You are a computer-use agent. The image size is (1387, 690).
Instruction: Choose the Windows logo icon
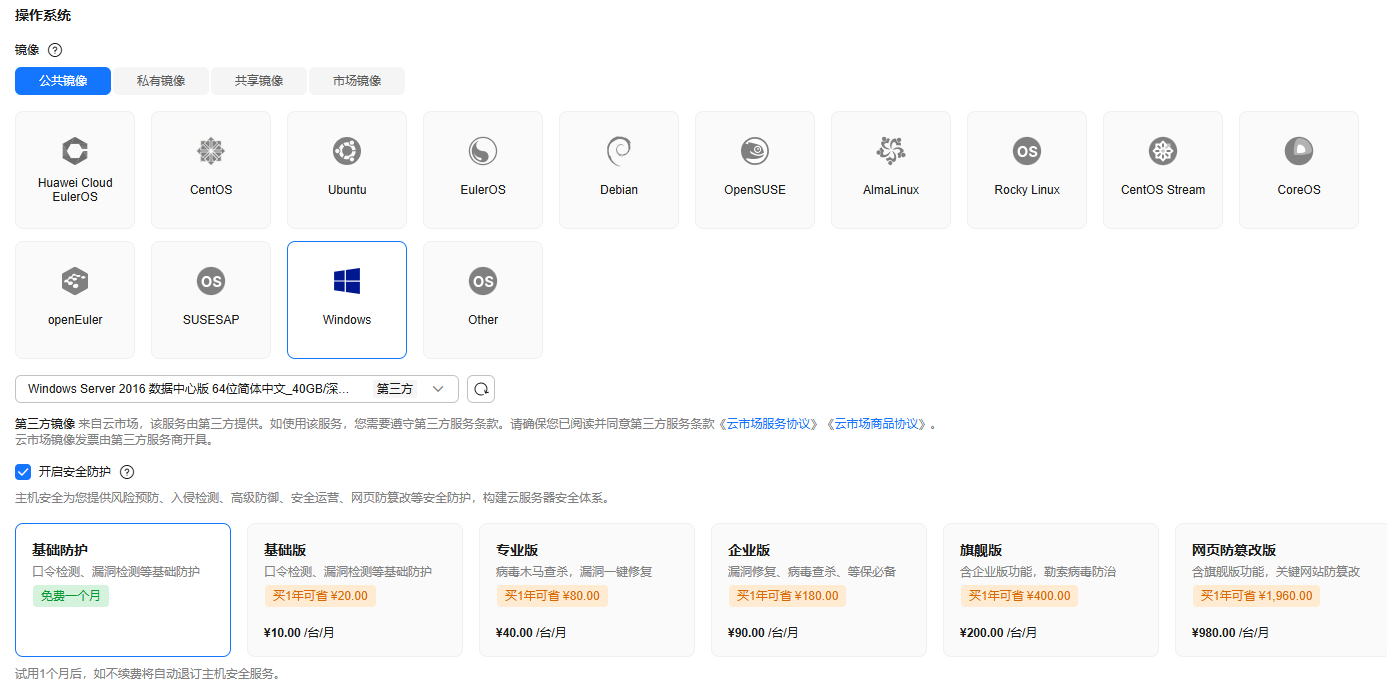click(x=347, y=281)
